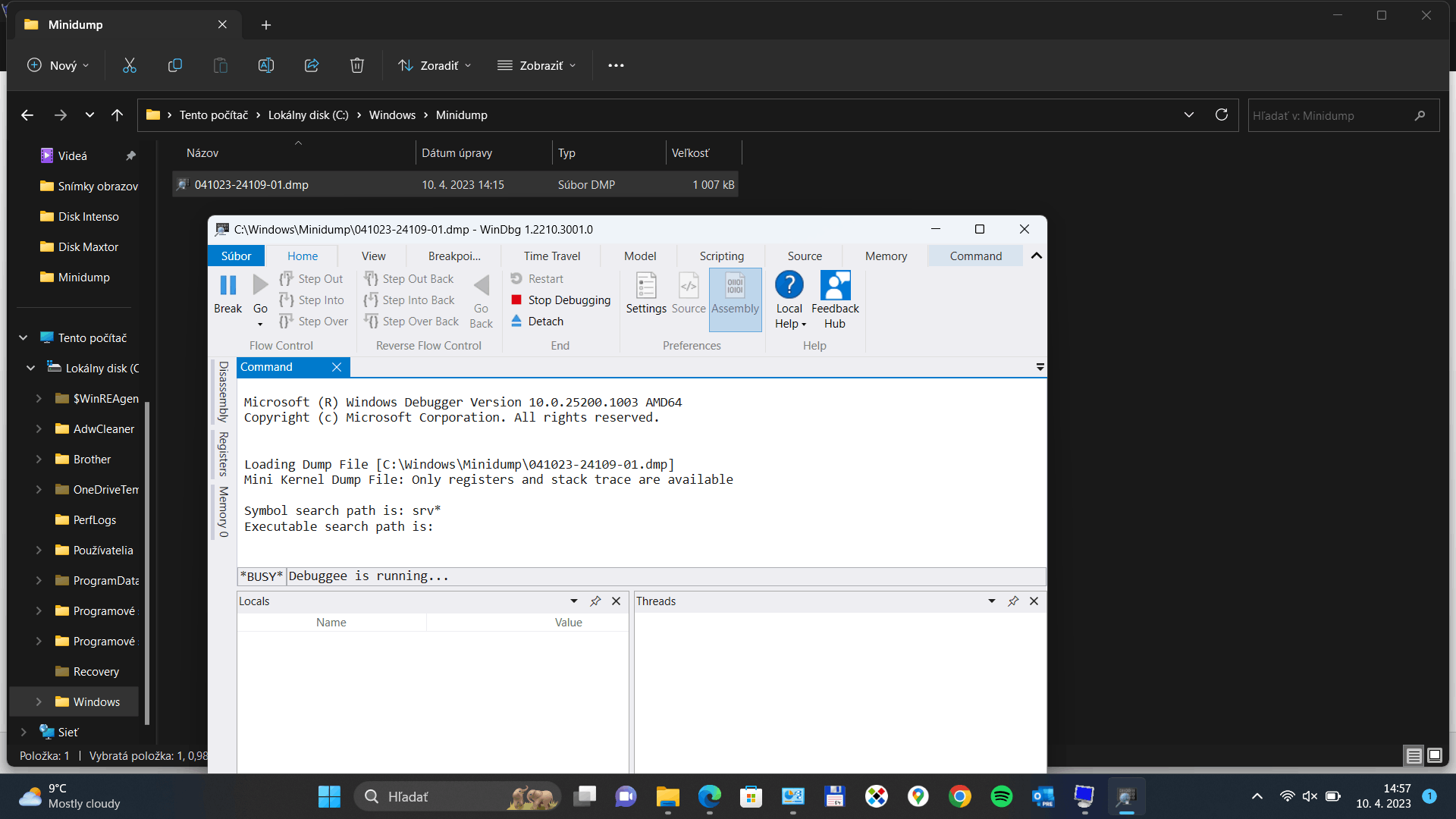Click the Go Back arrow icon
This screenshot has height=819, width=1456.
pos(482,286)
